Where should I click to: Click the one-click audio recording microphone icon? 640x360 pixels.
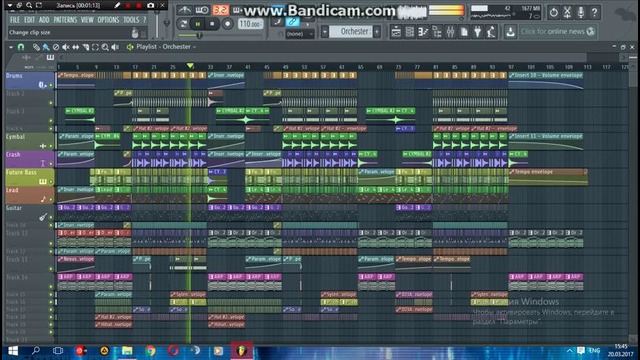pos(581,12)
